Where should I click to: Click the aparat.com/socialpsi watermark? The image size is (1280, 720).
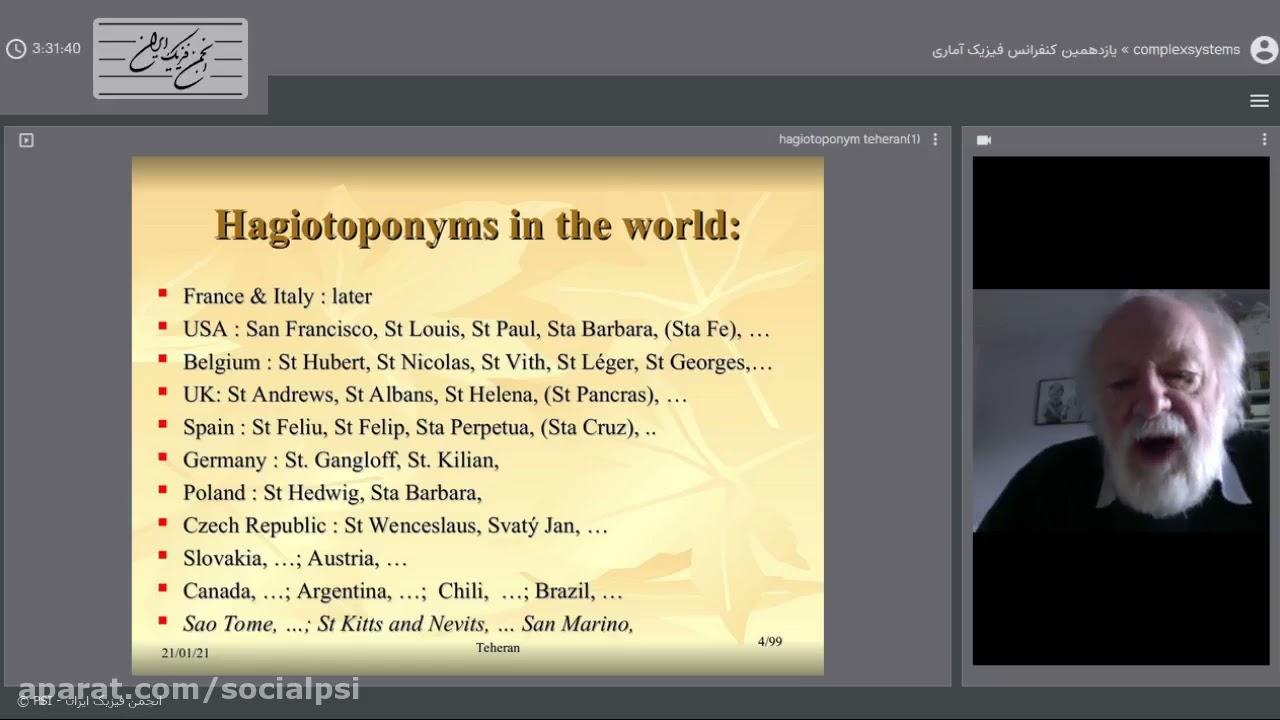tap(188, 687)
